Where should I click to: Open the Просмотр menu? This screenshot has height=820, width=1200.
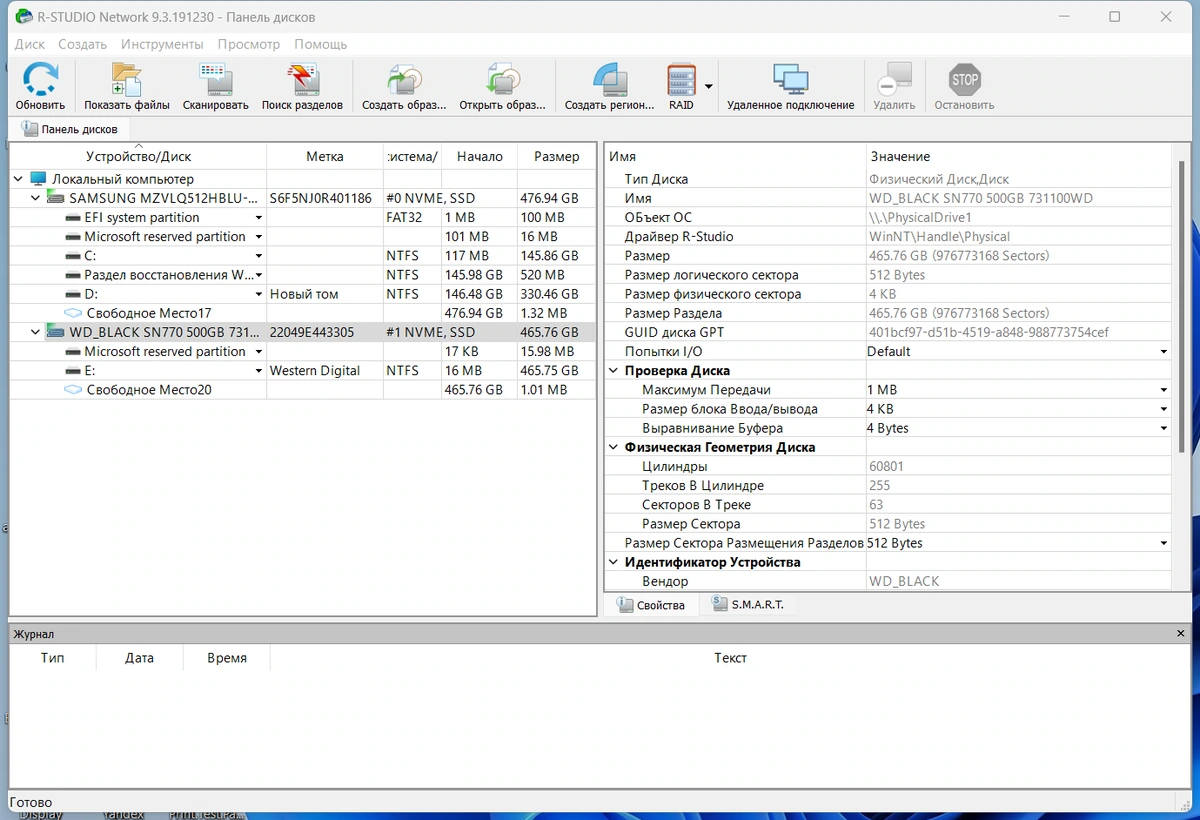click(x=249, y=44)
